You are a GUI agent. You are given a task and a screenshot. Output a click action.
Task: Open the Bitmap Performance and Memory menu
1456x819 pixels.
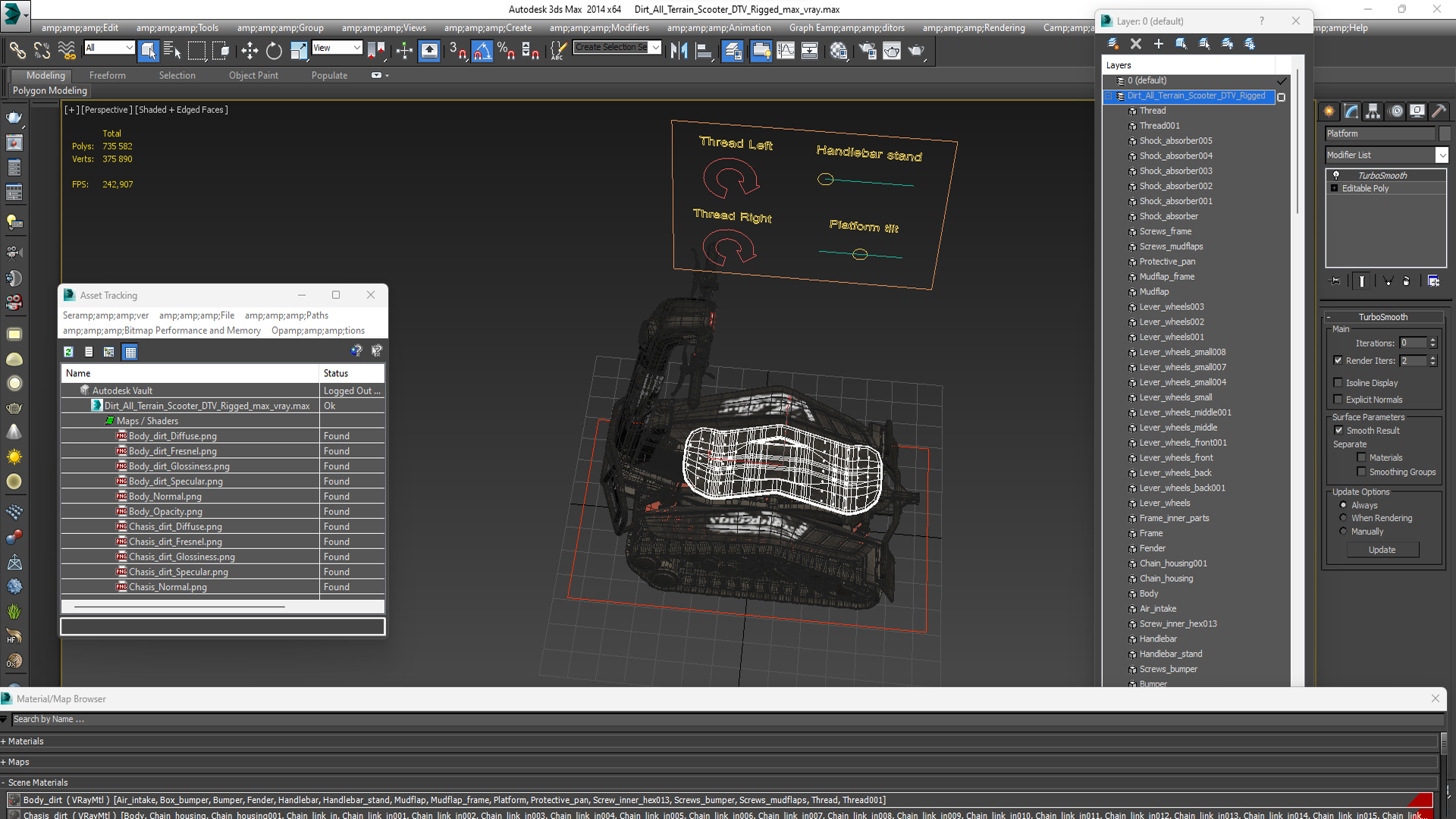tap(162, 331)
